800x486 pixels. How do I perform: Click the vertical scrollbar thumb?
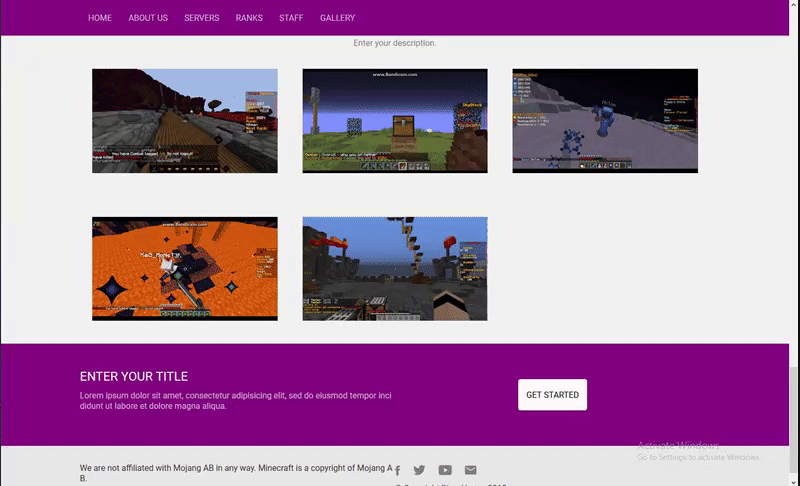click(x=794, y=420)
